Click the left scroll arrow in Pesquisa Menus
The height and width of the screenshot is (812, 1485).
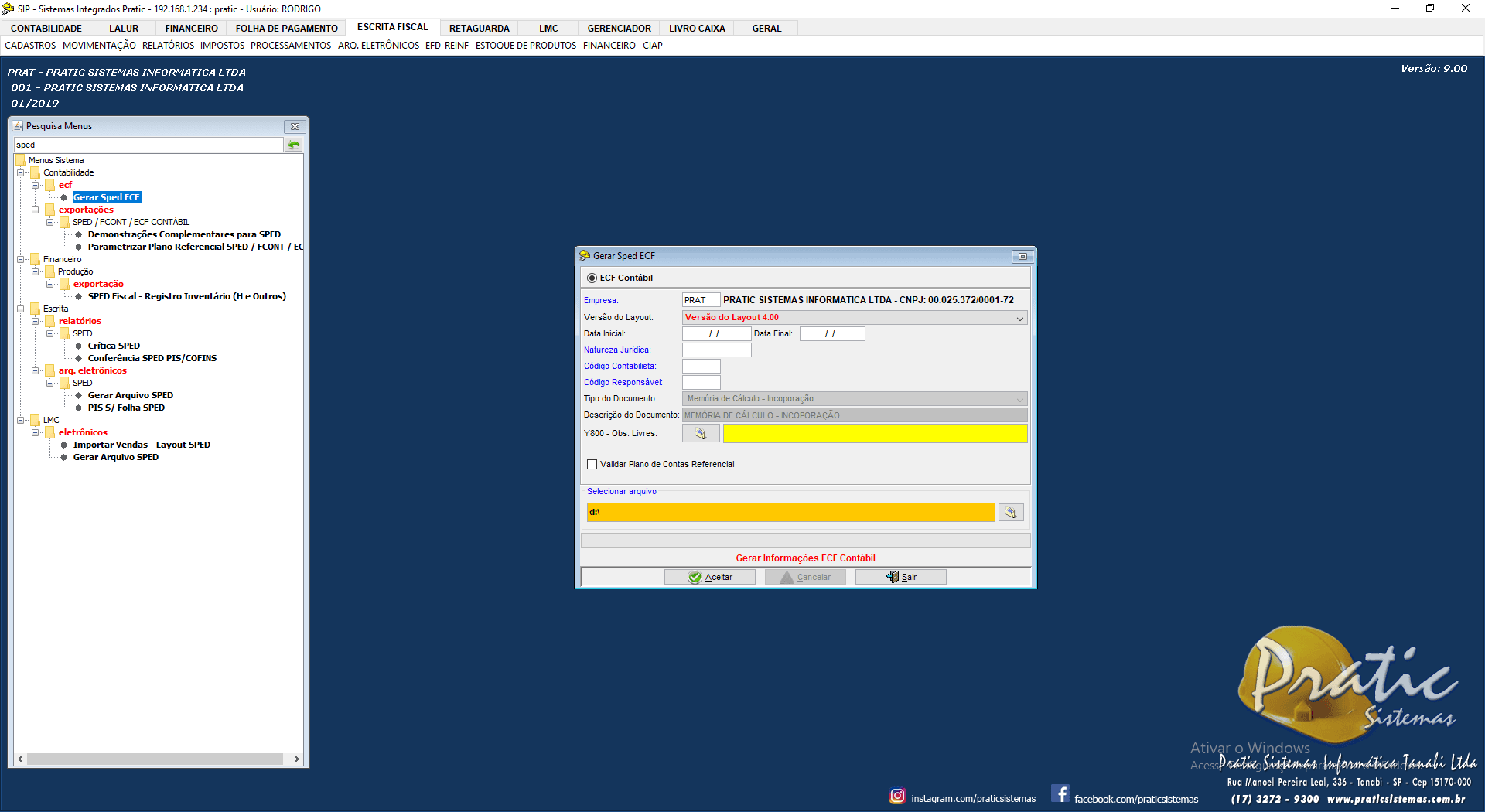(x=20, y=759)
